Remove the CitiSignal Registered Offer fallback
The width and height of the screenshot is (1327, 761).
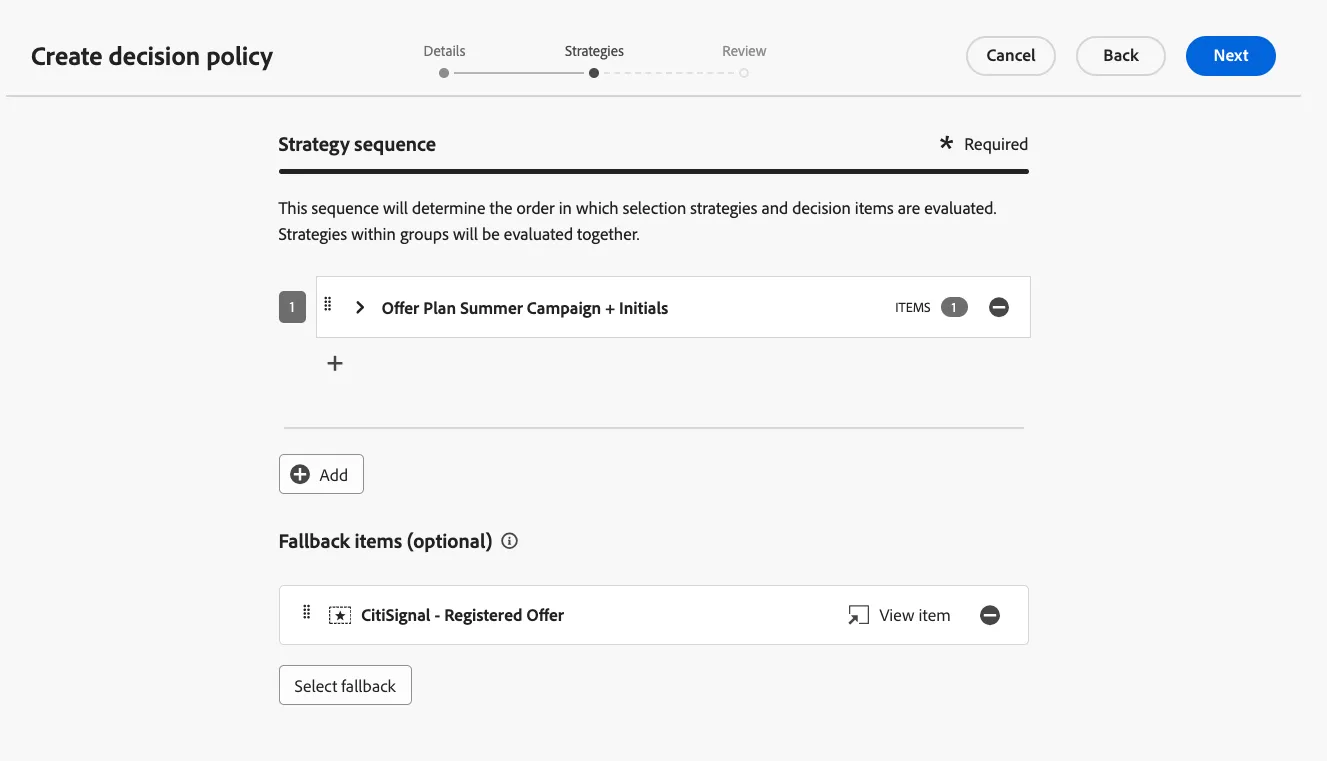click(x=990, y=615)
